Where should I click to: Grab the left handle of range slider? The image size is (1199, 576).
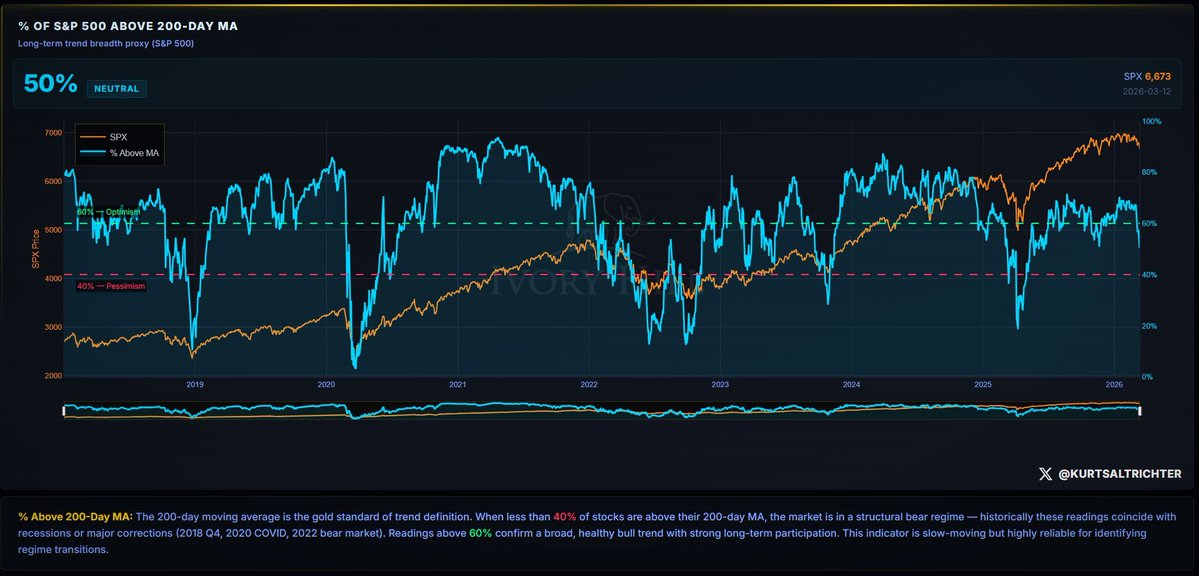64,411
